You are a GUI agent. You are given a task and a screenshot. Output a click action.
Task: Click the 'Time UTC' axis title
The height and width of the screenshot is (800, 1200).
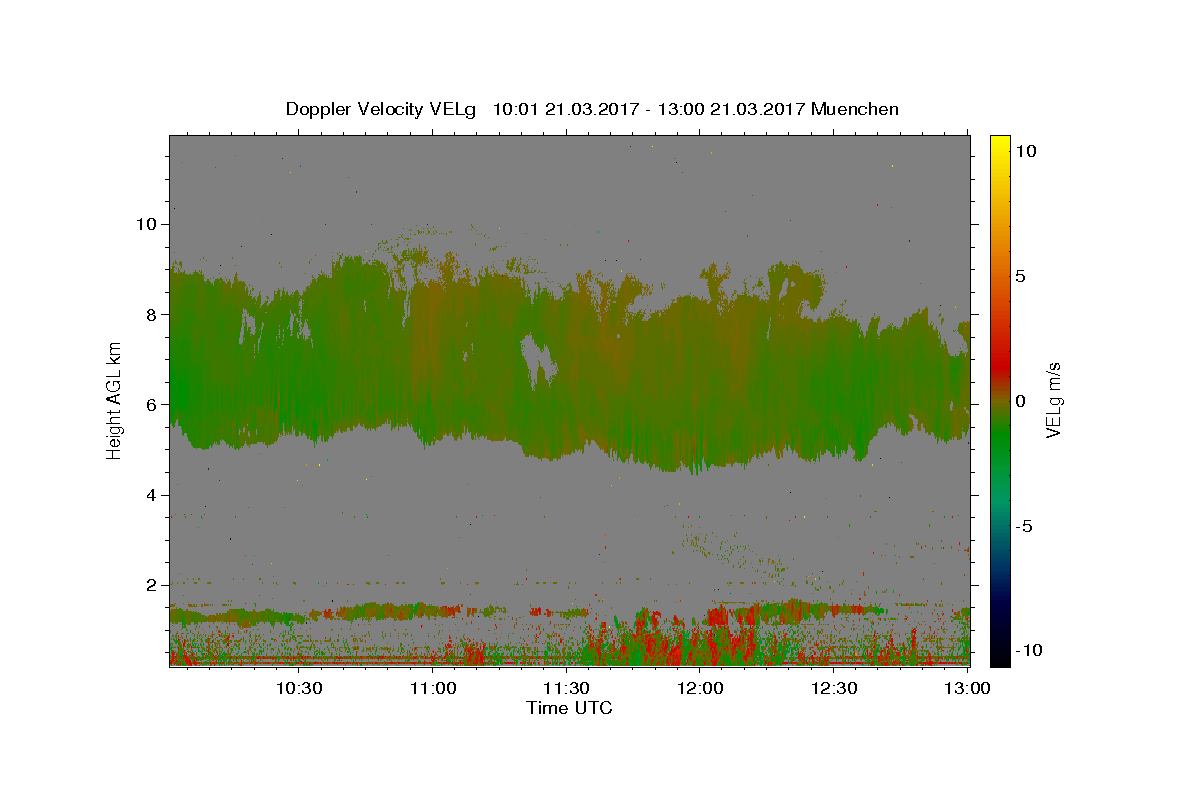coord(569,708)
